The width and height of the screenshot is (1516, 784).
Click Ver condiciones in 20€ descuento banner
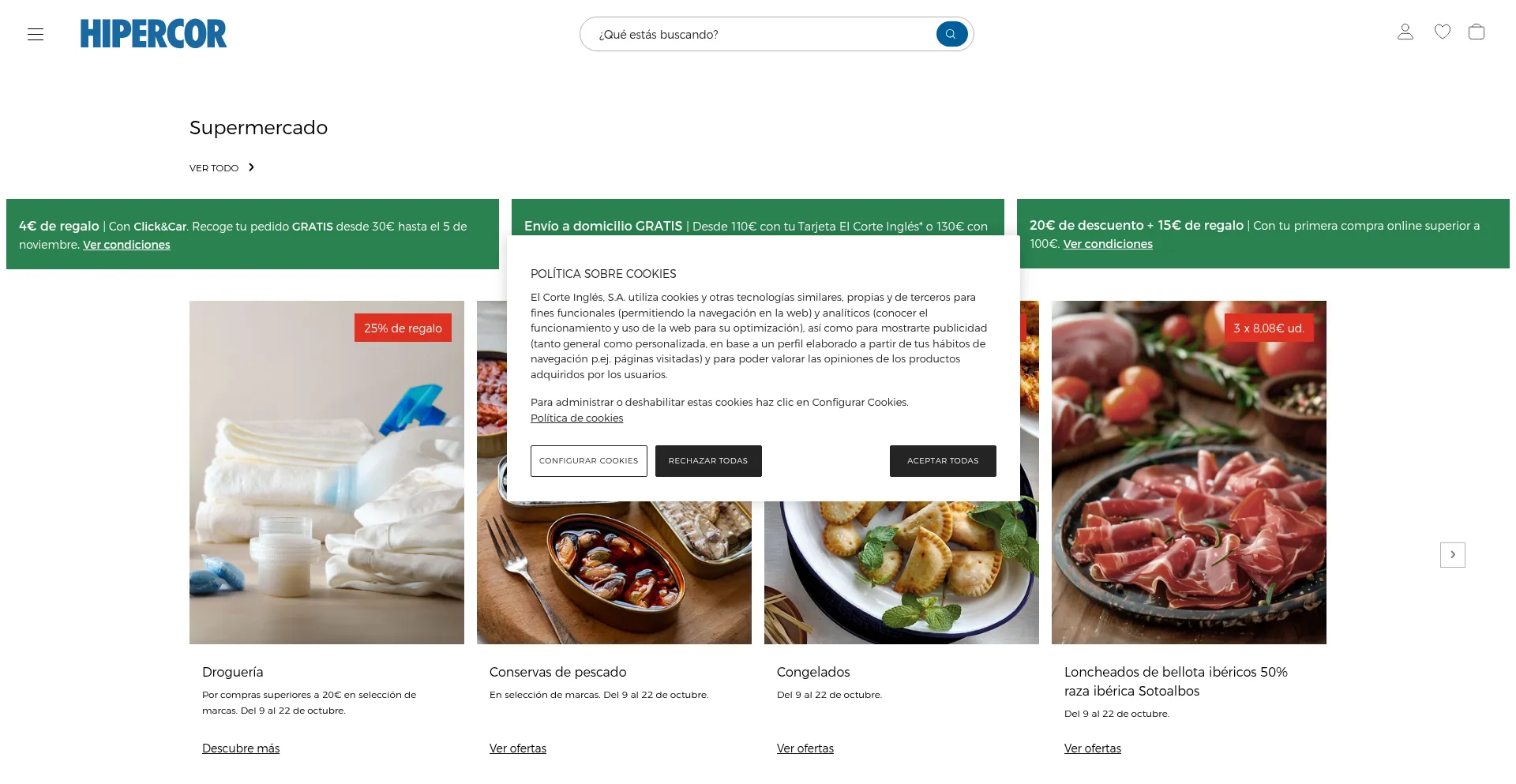(x=1108, y=244)
